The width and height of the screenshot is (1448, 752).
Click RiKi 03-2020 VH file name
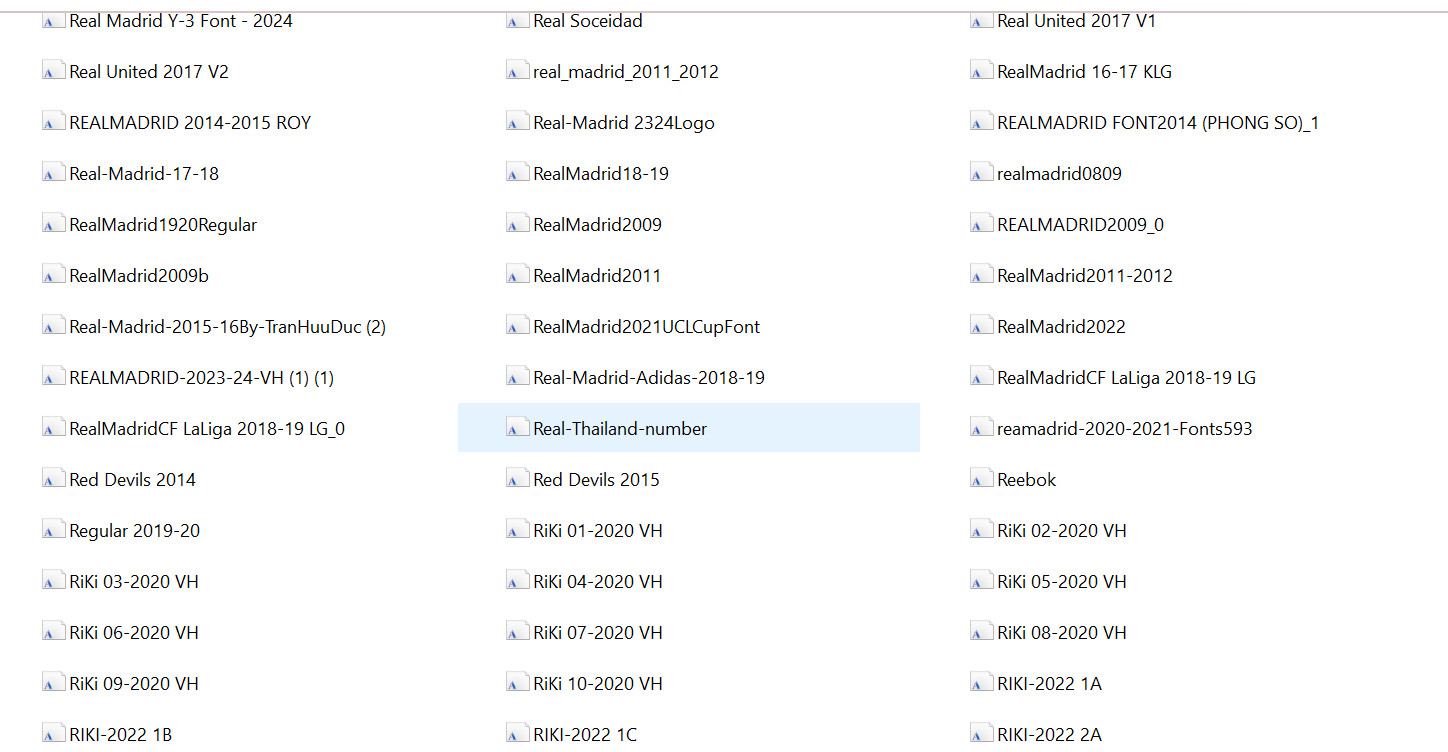click(134, 582)
